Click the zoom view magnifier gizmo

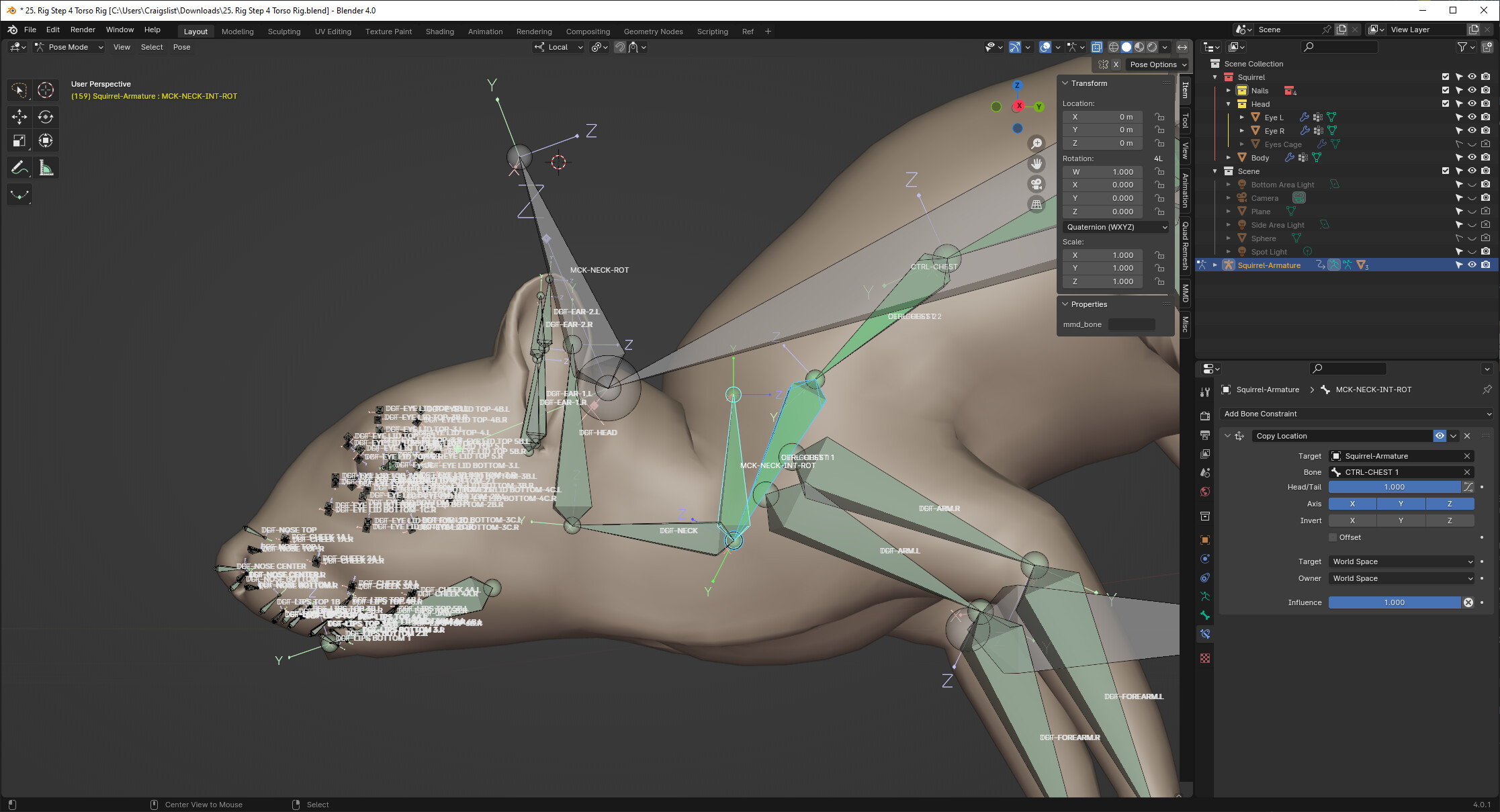[x=1036, y=144]
